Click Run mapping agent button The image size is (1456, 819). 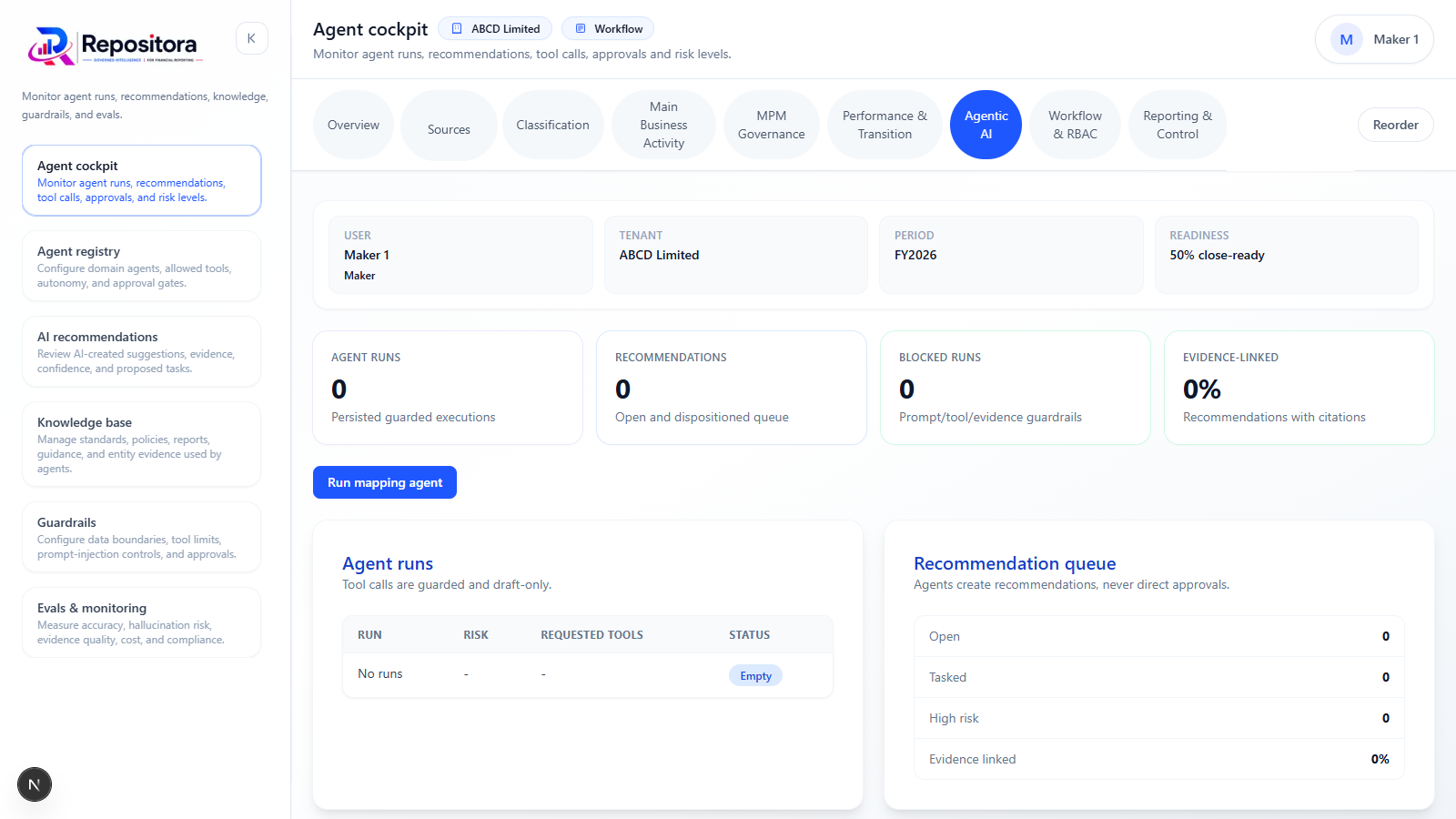[x=385, y=482]
